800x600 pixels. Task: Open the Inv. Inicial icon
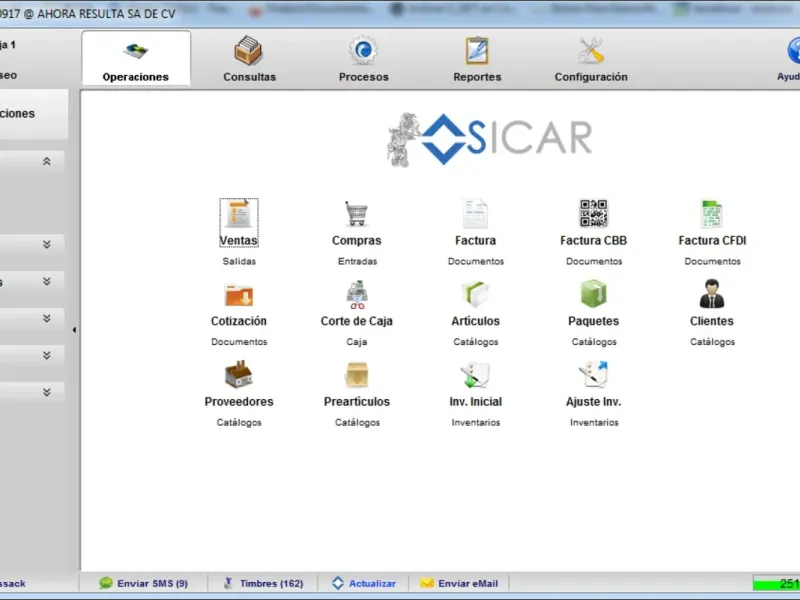[x=475, y=374]
